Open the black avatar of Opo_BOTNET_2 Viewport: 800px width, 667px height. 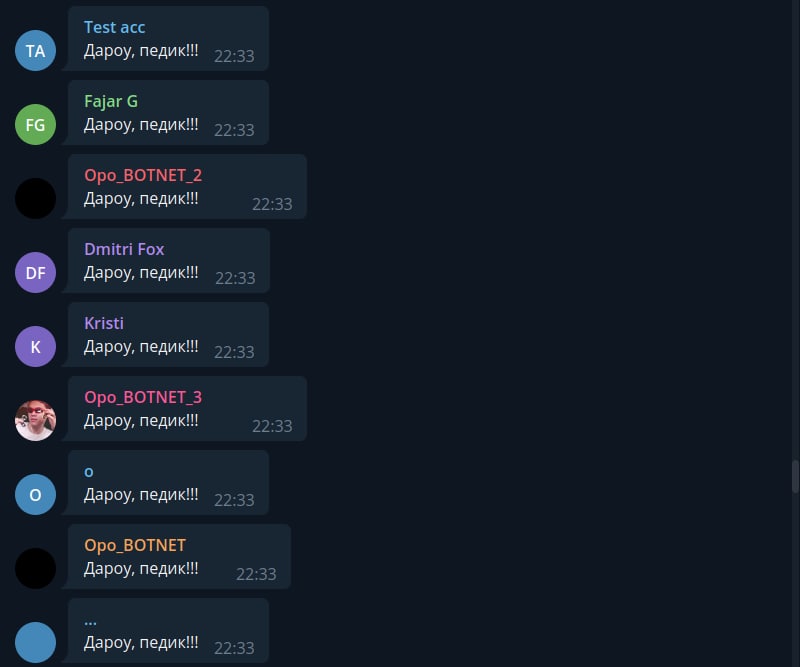35,199
